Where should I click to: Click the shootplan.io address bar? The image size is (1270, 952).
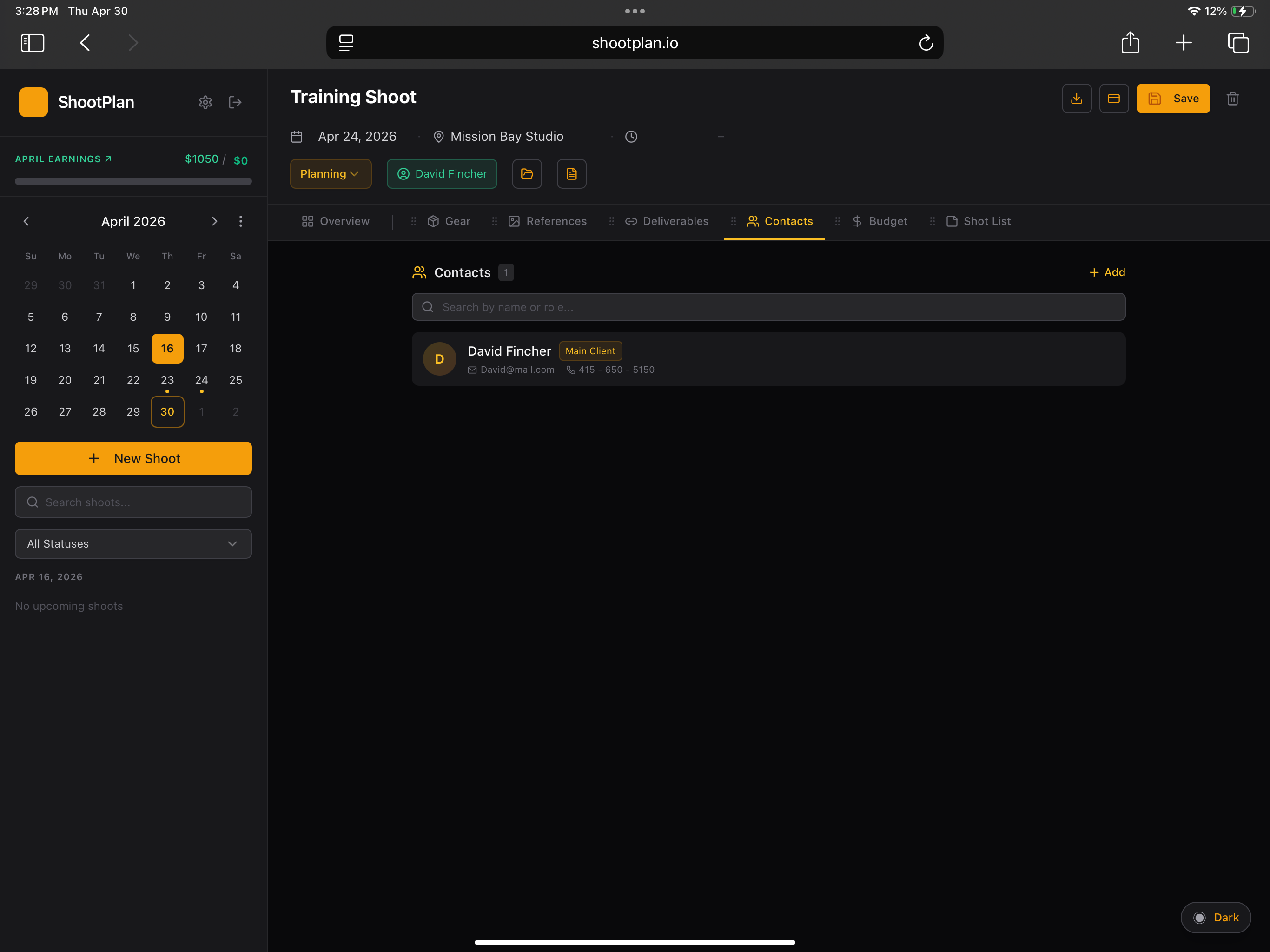(635, 42)
